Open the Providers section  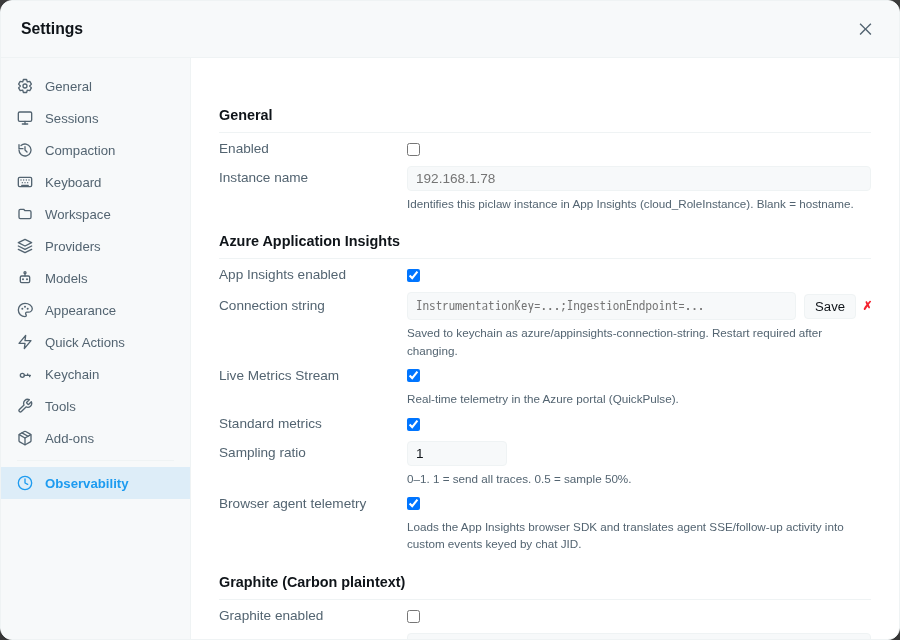click(x=95, y=246)
